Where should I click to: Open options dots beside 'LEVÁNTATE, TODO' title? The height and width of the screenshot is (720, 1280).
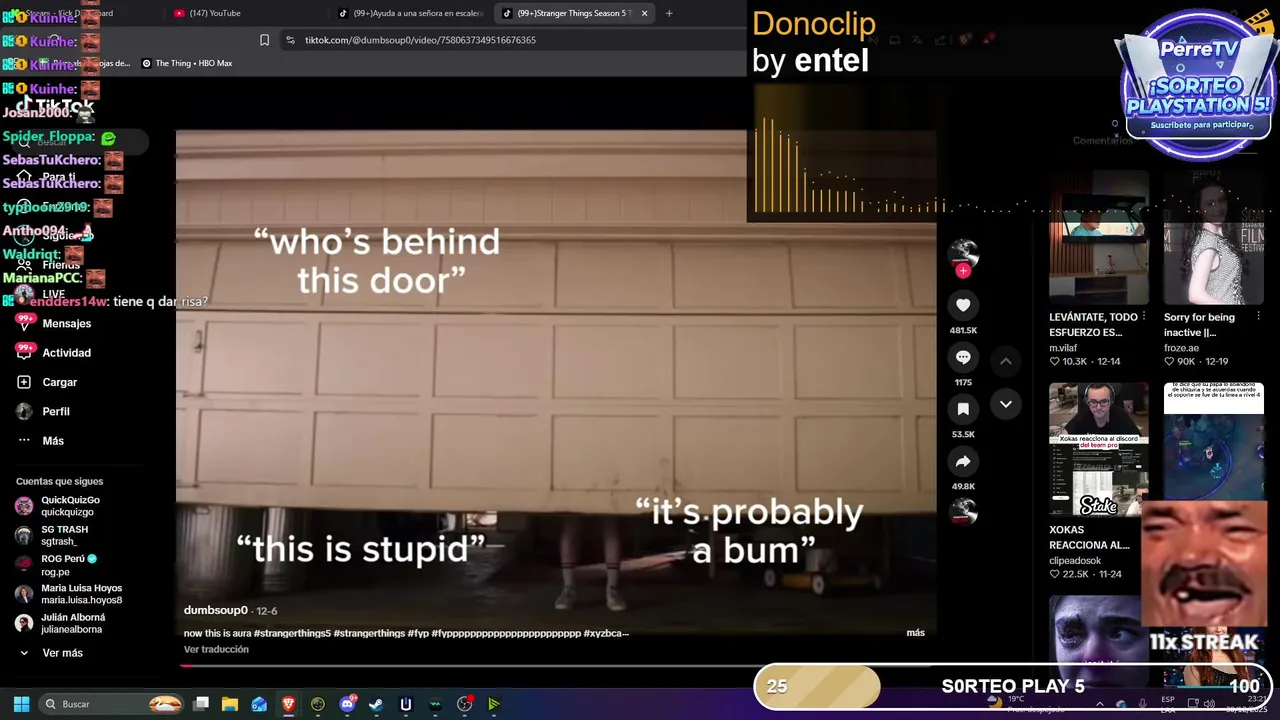point(1144,317)
